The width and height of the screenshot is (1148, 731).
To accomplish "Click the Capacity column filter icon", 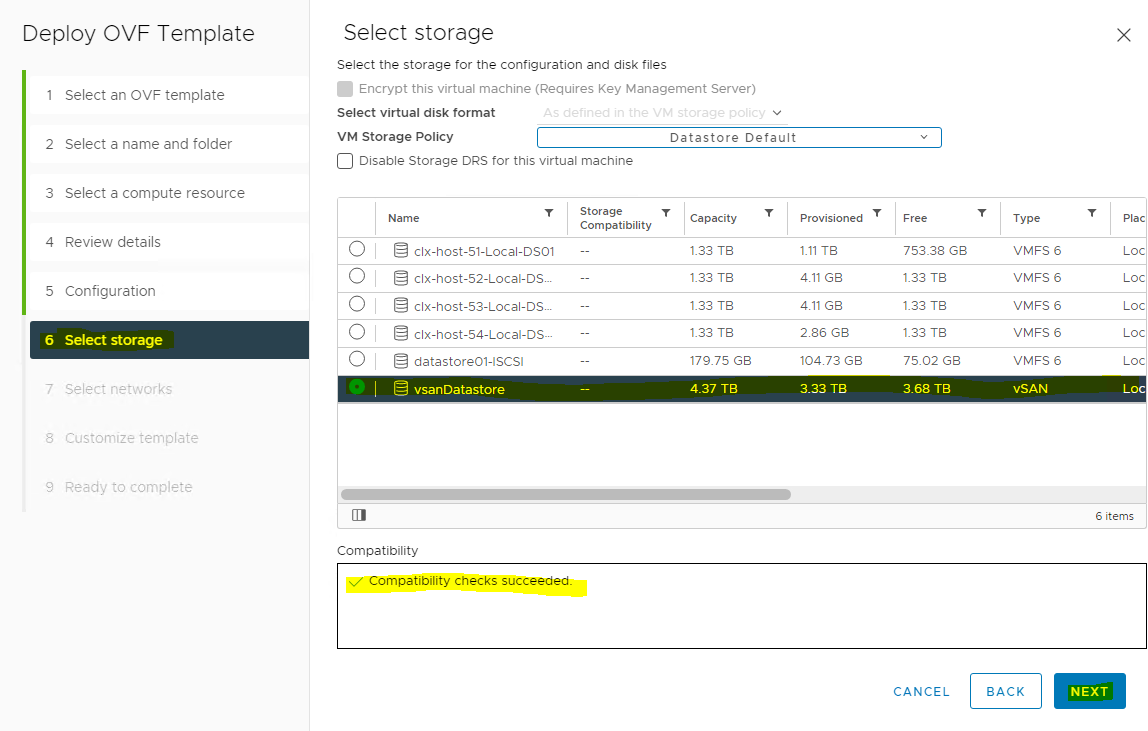I will click(x=769, y=213).
